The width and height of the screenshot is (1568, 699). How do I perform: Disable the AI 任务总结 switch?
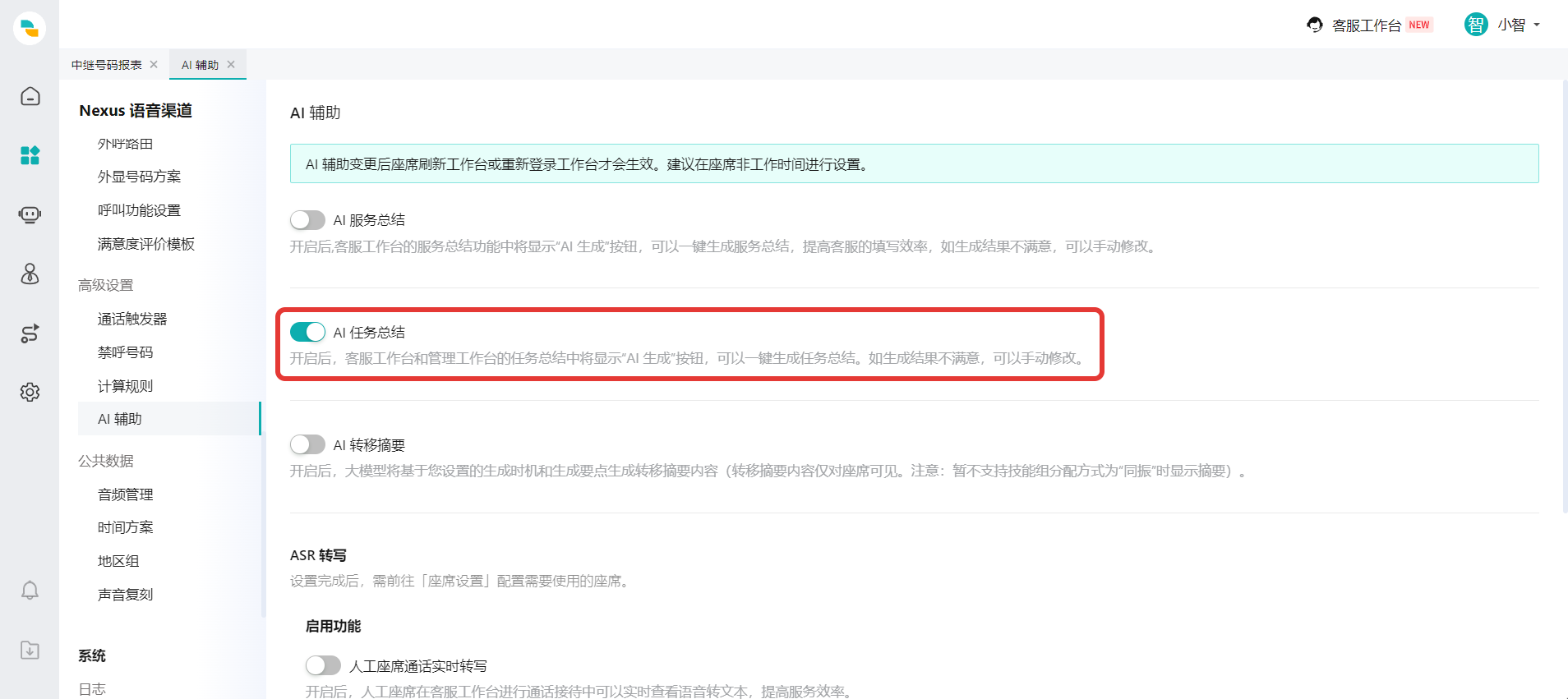(308, 332)
